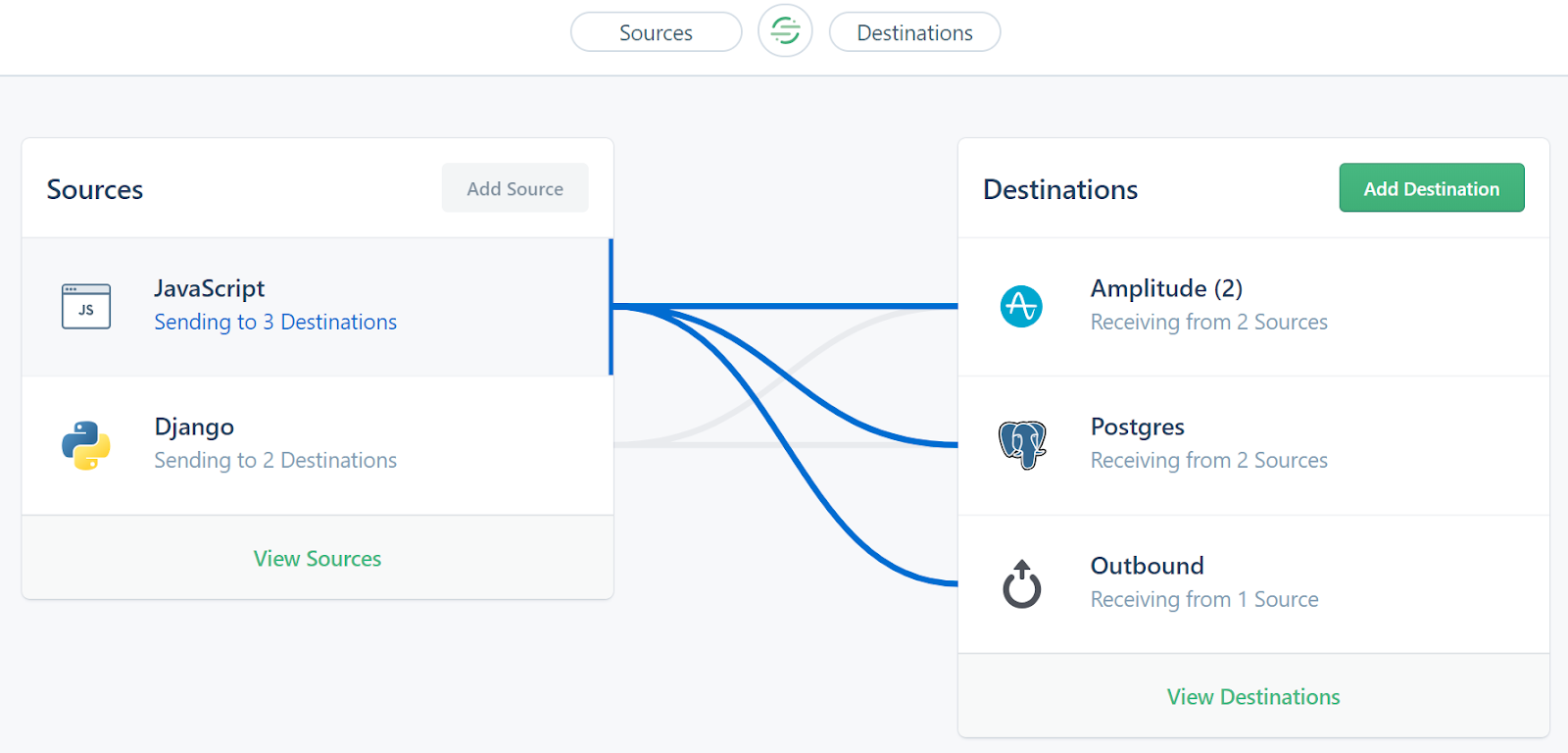This screenshot has width=1568, height=753.
Task: Open the Destinations tab at top
Action: coord(914,32)
